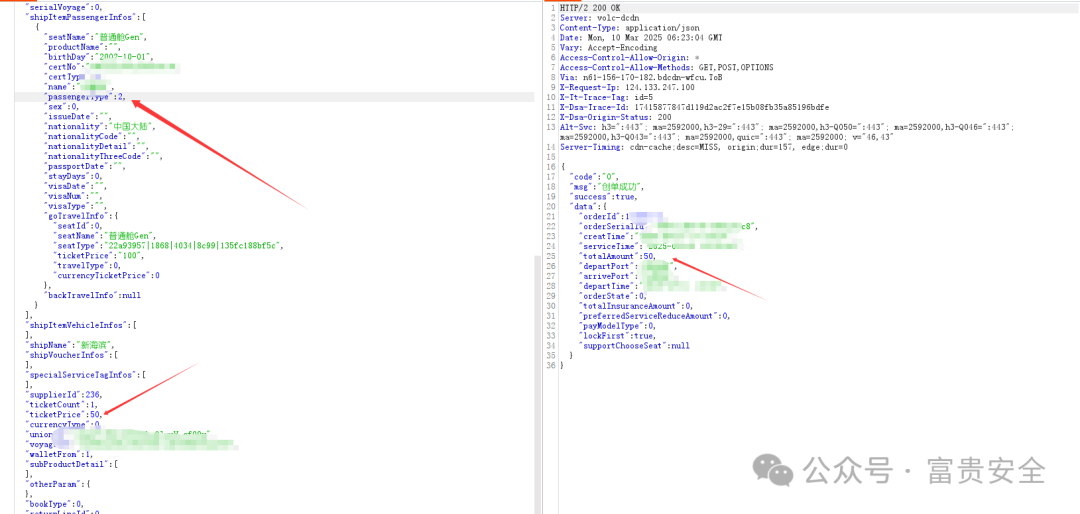1080x514 pixels.
Task: Click the "orderState":0 response line
Action: [613, 296]
